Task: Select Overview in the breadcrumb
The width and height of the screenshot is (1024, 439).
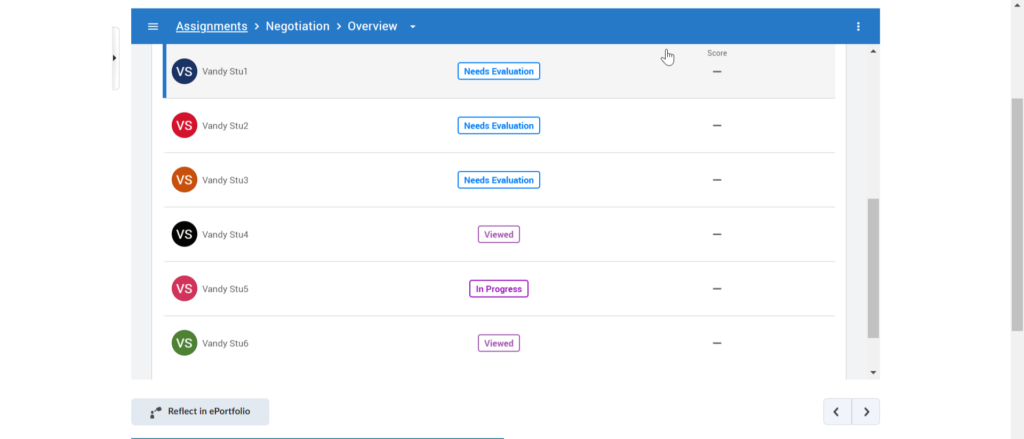Action: coord(372,26)
